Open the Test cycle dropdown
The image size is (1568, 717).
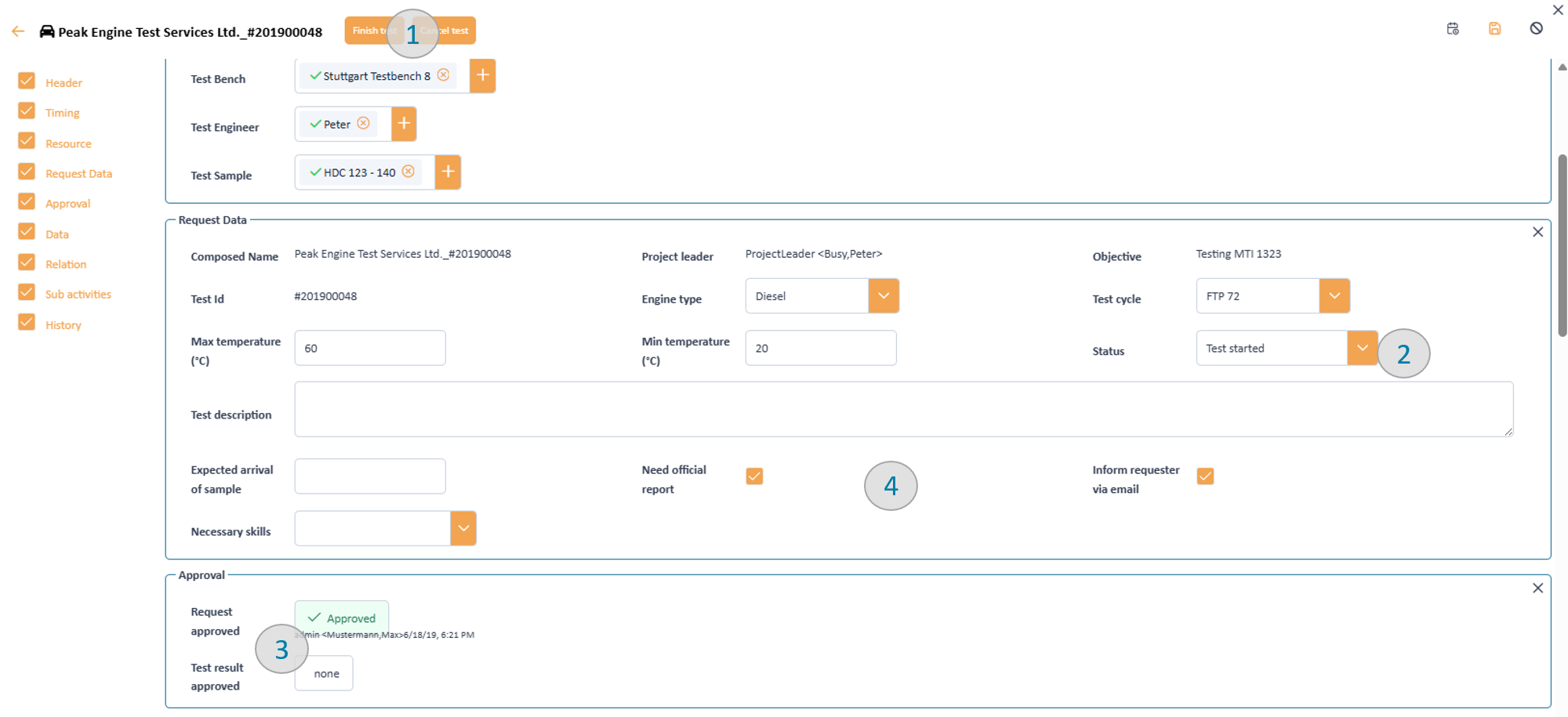coord(1334,296)
